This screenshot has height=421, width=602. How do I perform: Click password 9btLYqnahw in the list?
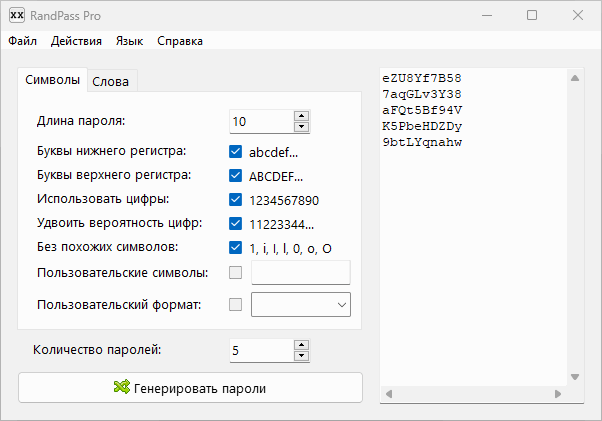pos(422,142)
